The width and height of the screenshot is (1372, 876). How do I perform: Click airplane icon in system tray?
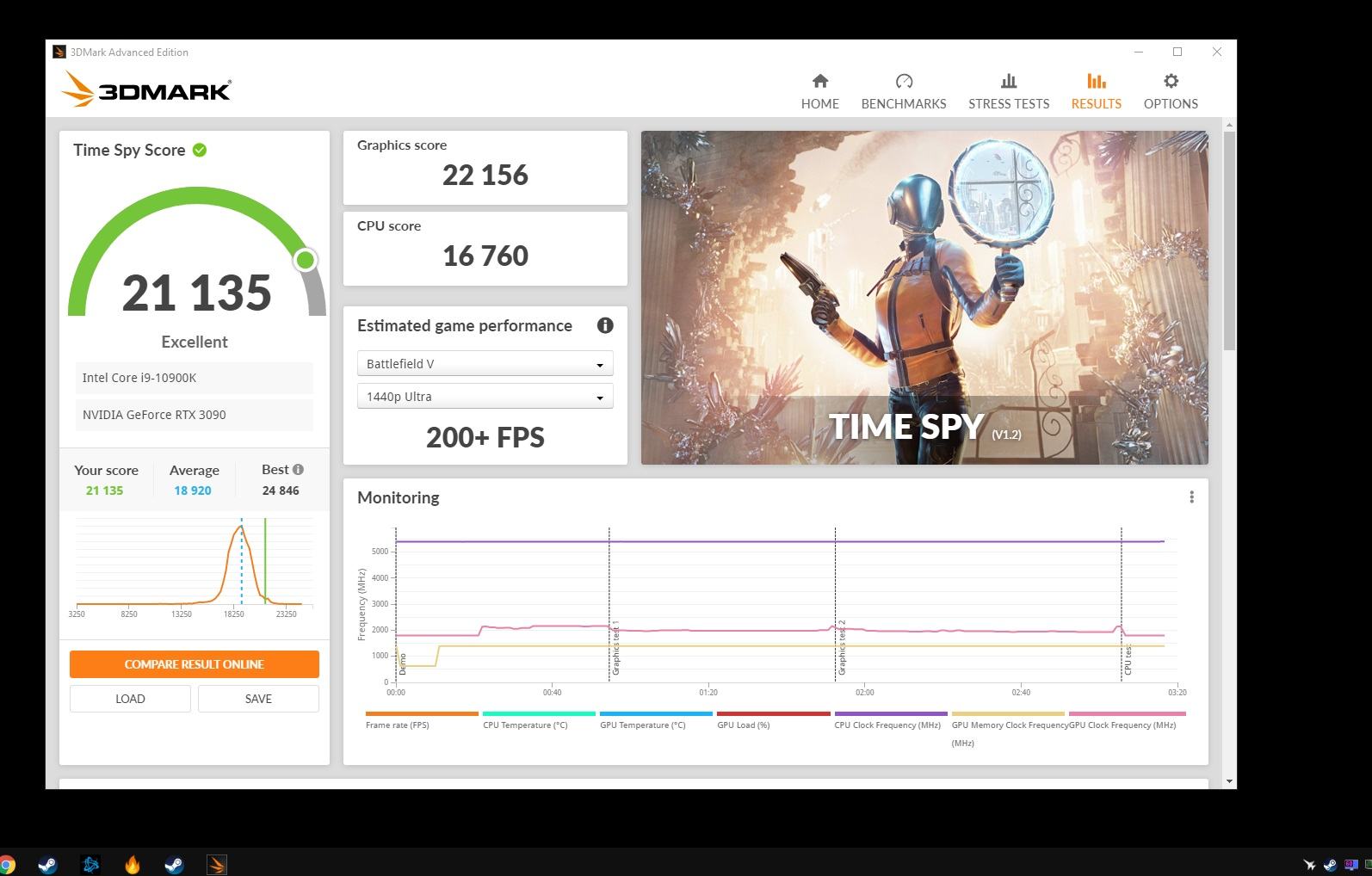click(x=1309, y=865)
